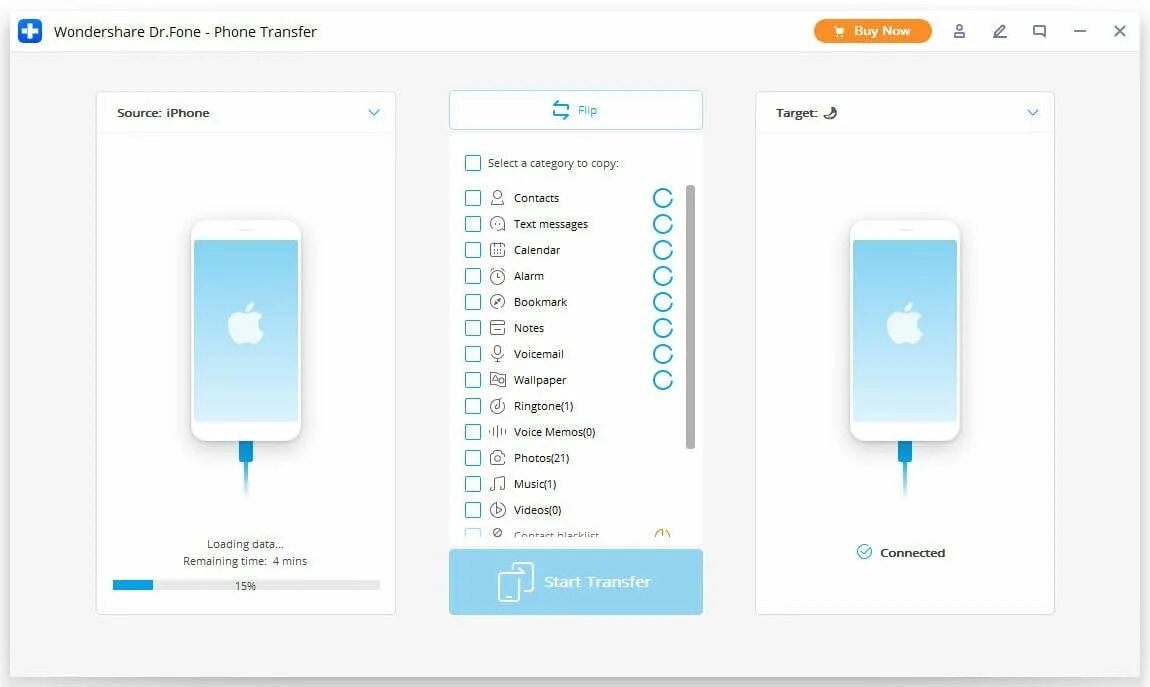Enable the Photos(21) checkbox
This screenshot has height=687, width=1150.
click(x=473, y=458)
